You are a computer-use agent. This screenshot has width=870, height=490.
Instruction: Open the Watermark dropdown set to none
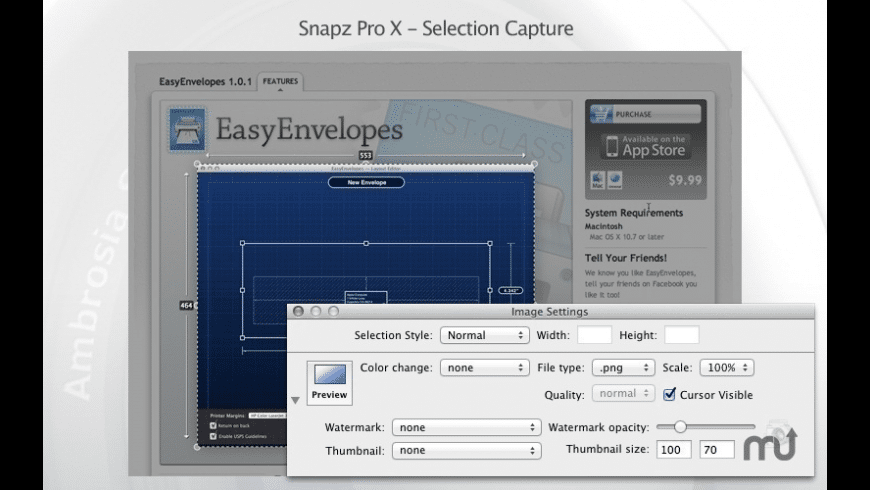click(467, 427)
